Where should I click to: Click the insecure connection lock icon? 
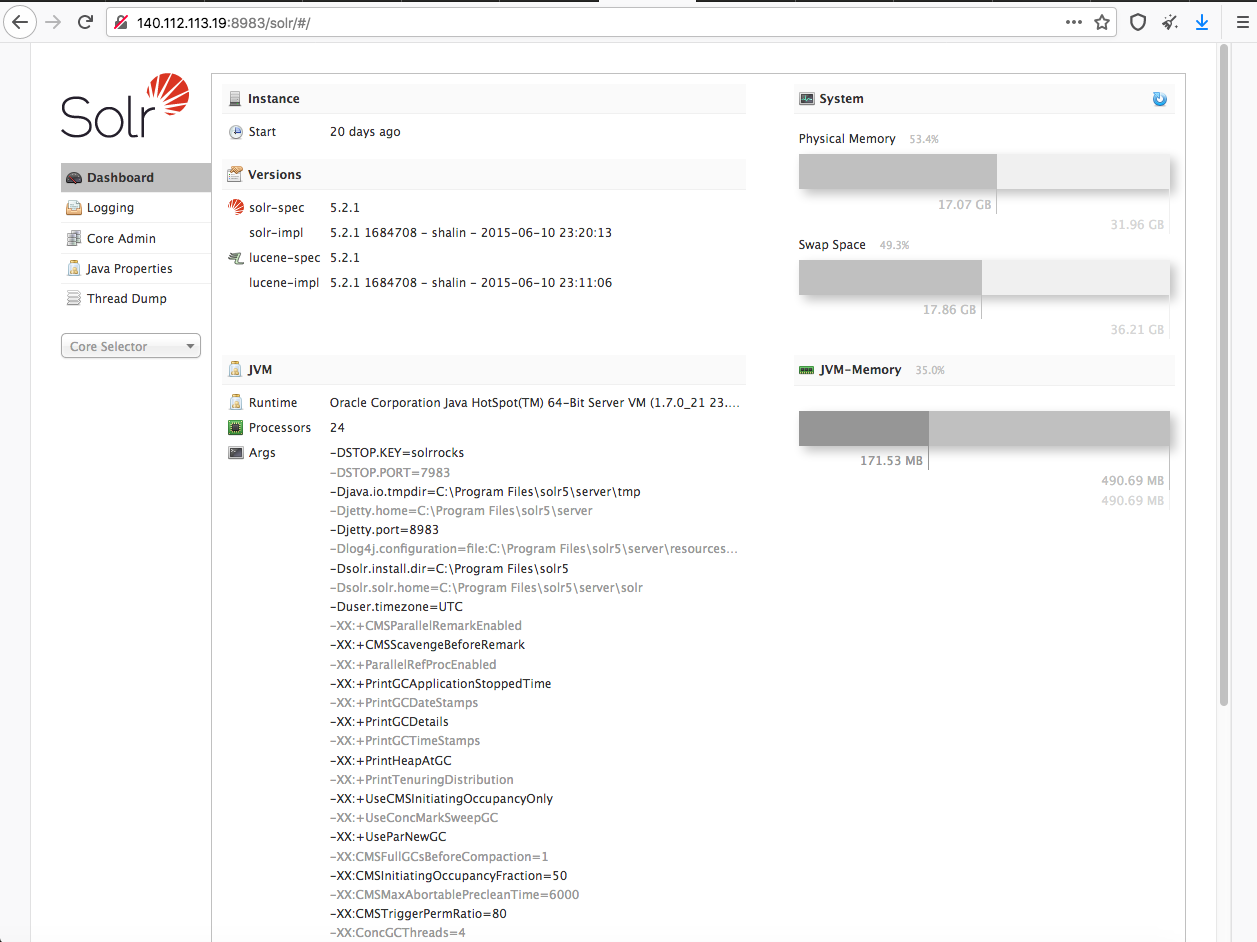pyautogui.click(x=120, y=22)
